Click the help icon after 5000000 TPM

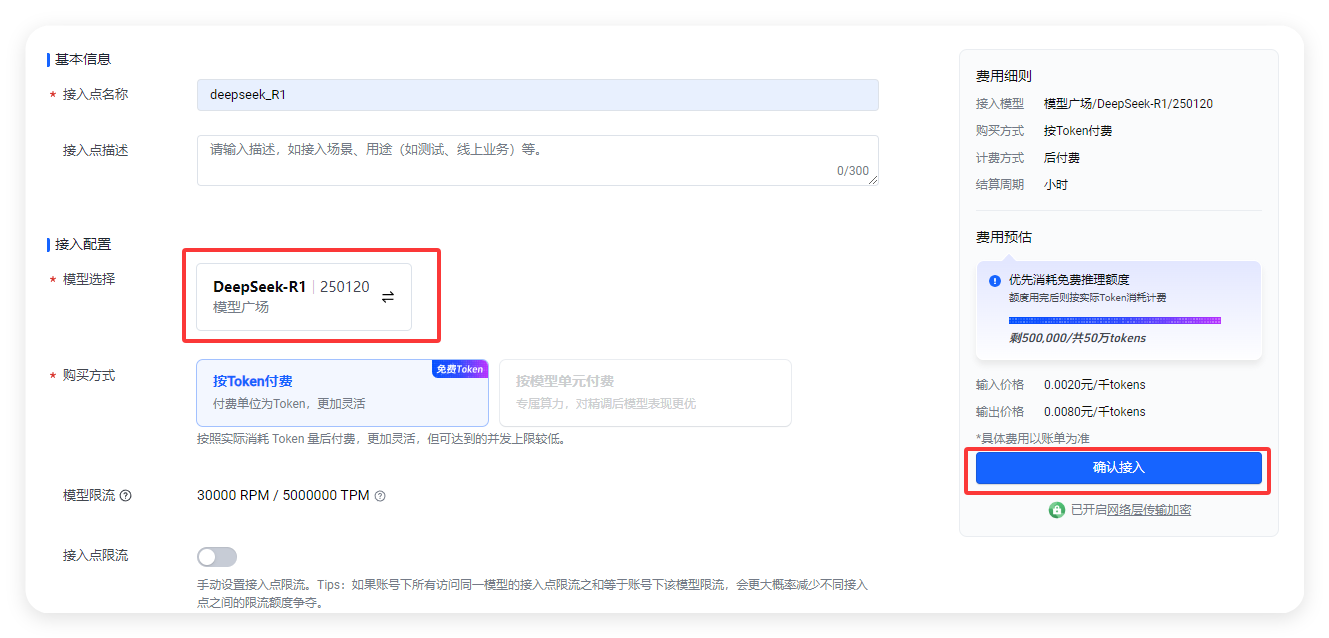(380, 496)
